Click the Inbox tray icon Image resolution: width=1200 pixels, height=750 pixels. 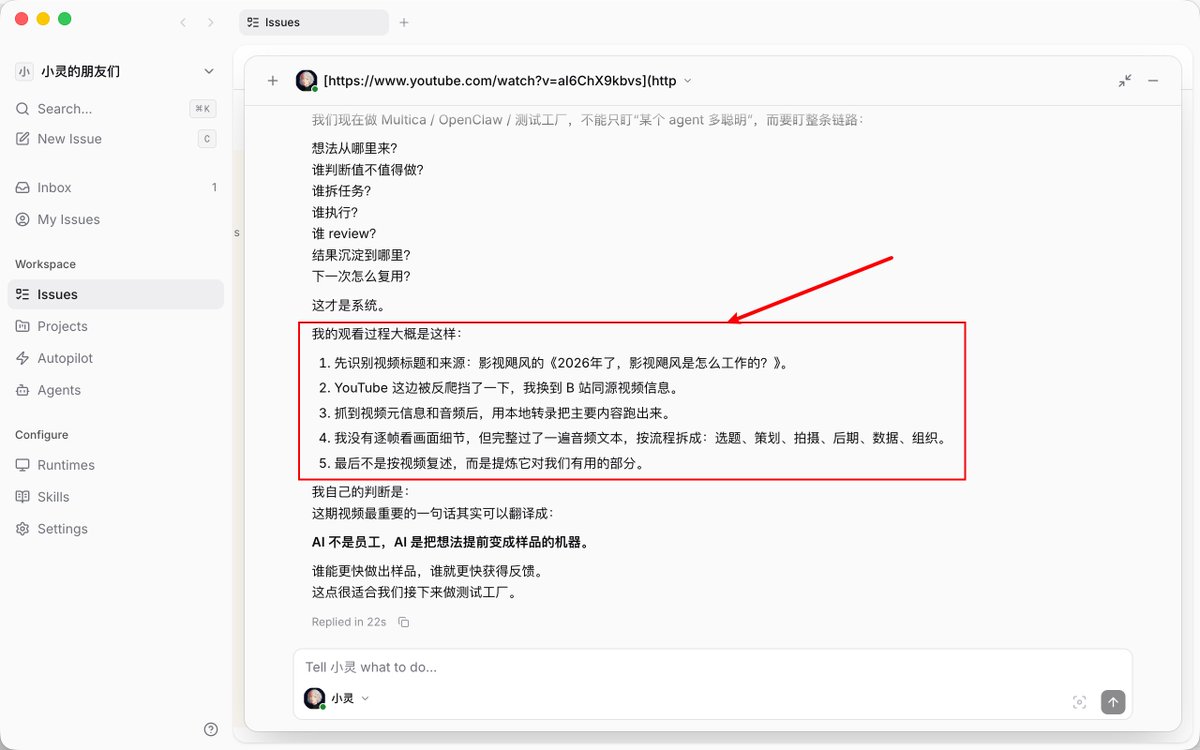pyautogui.click(x=22, y=187)
